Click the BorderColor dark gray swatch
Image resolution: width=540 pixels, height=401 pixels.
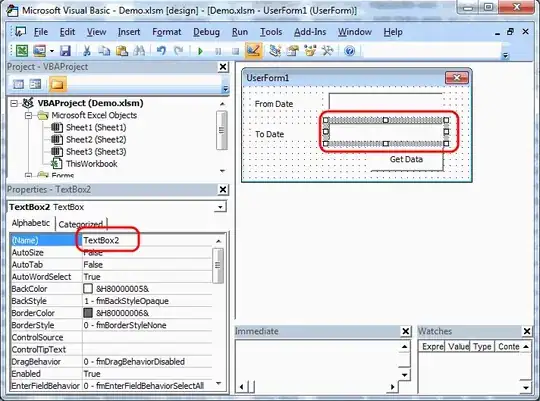pos(88,312)
